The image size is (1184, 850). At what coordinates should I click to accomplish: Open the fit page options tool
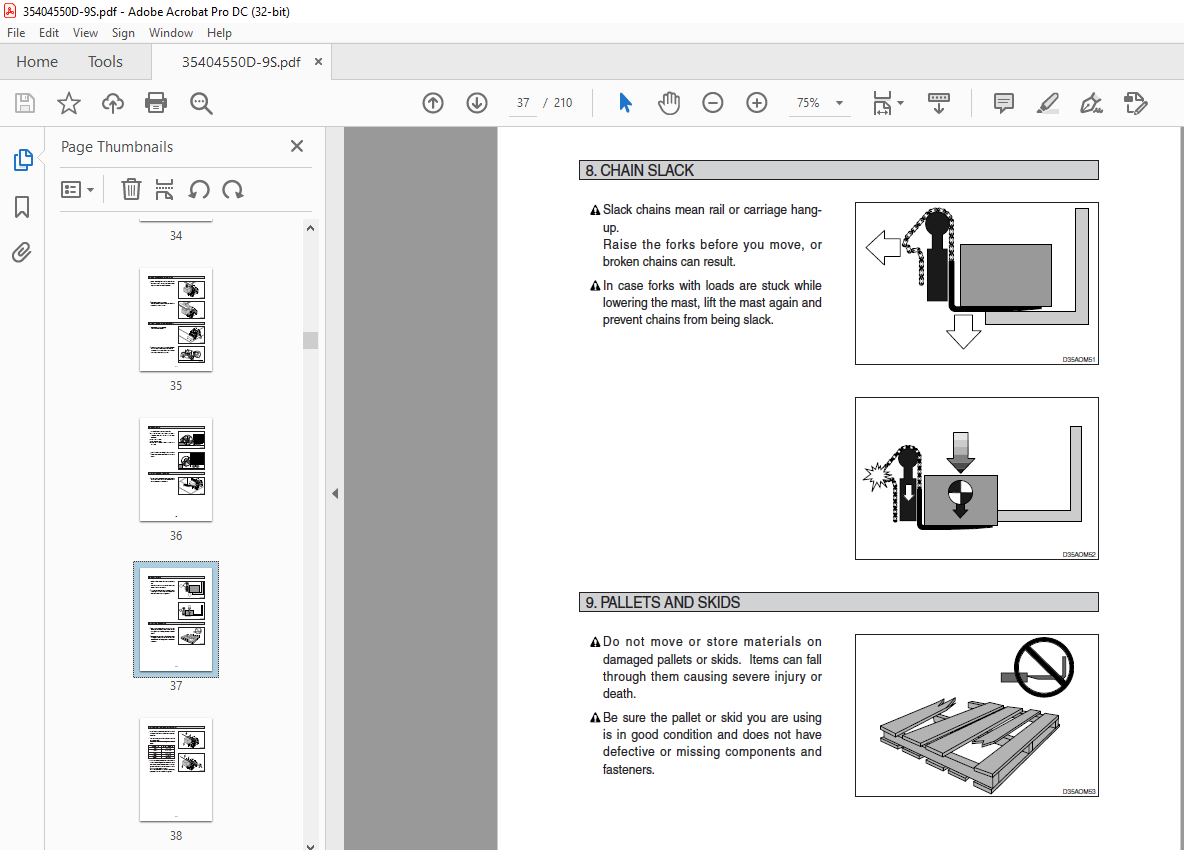pyautogui.click(x=882, y=103)
